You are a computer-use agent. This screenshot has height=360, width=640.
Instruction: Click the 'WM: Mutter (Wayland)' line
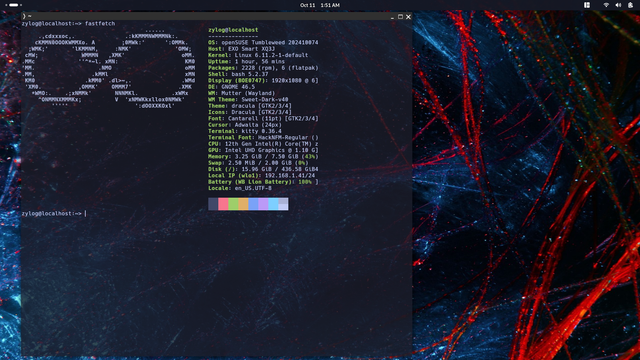[x=242, y=93]
